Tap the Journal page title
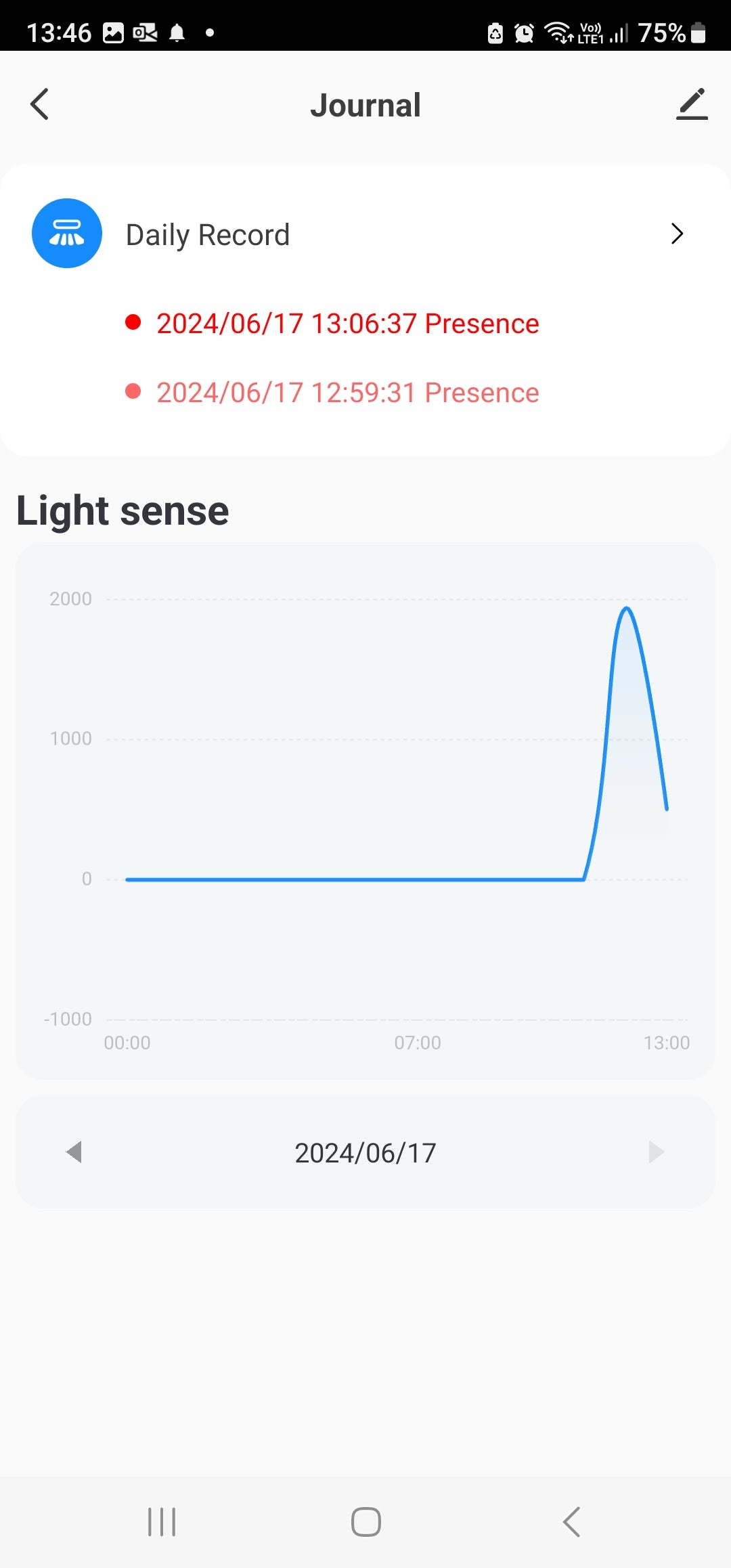 [x=365, y=106]
